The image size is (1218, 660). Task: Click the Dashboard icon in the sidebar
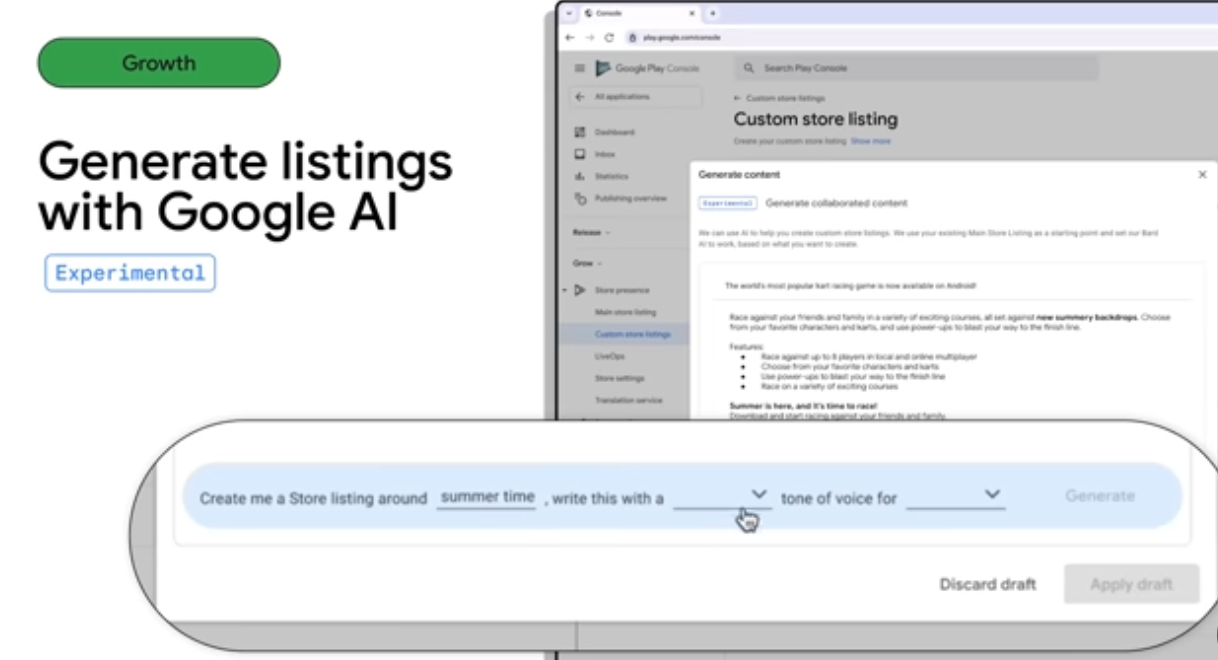pos(579,132)
